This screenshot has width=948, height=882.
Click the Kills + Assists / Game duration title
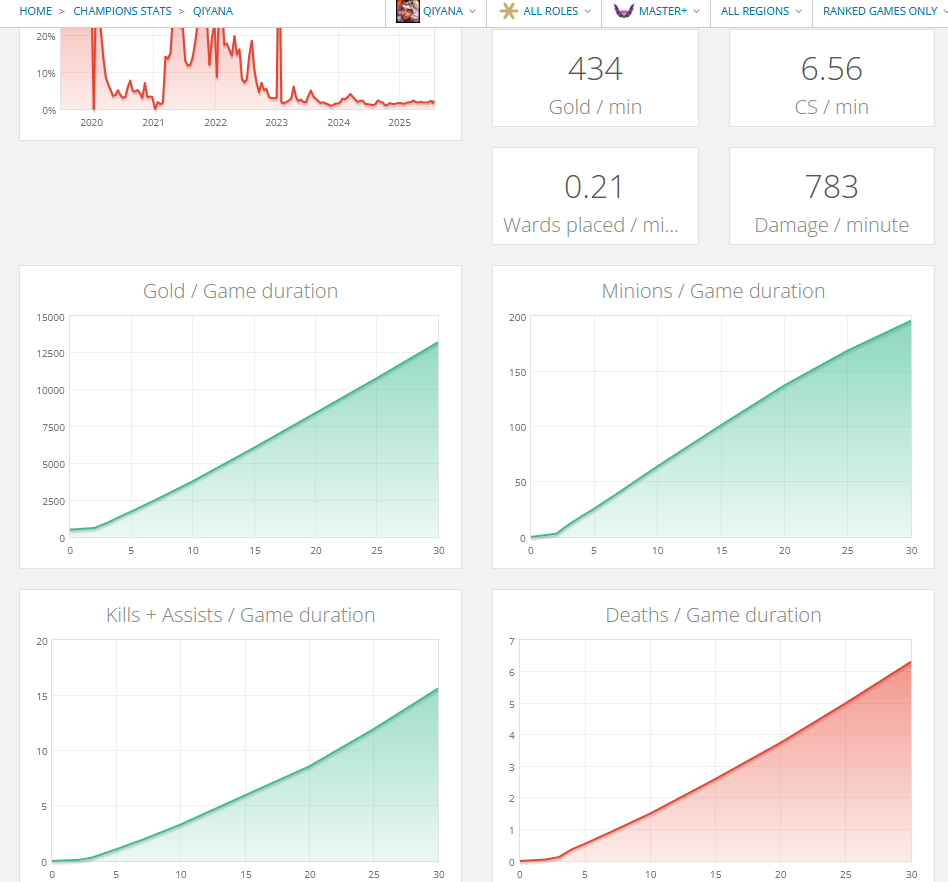[x=241, y=615]
